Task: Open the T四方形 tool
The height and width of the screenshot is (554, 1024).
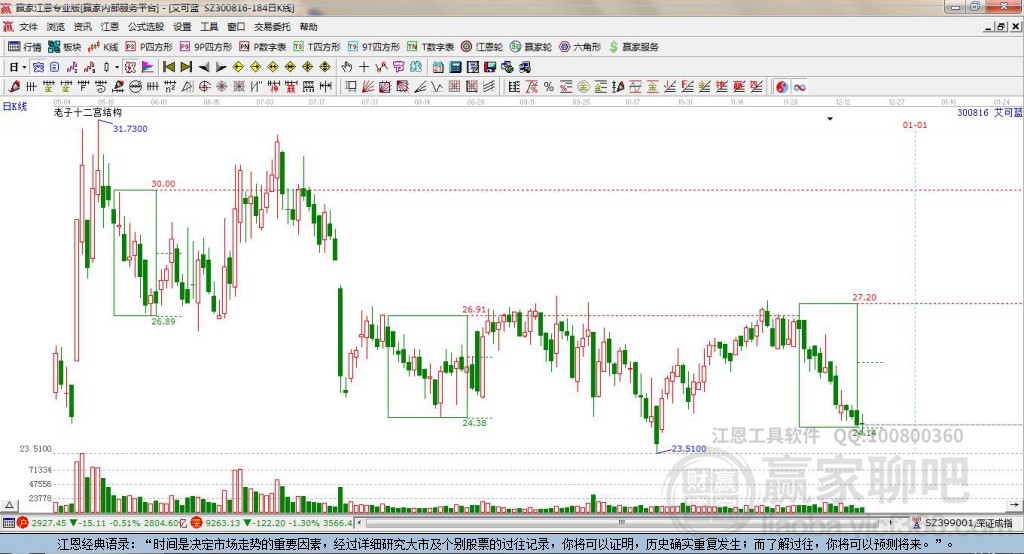Action: tap(317, 47)
